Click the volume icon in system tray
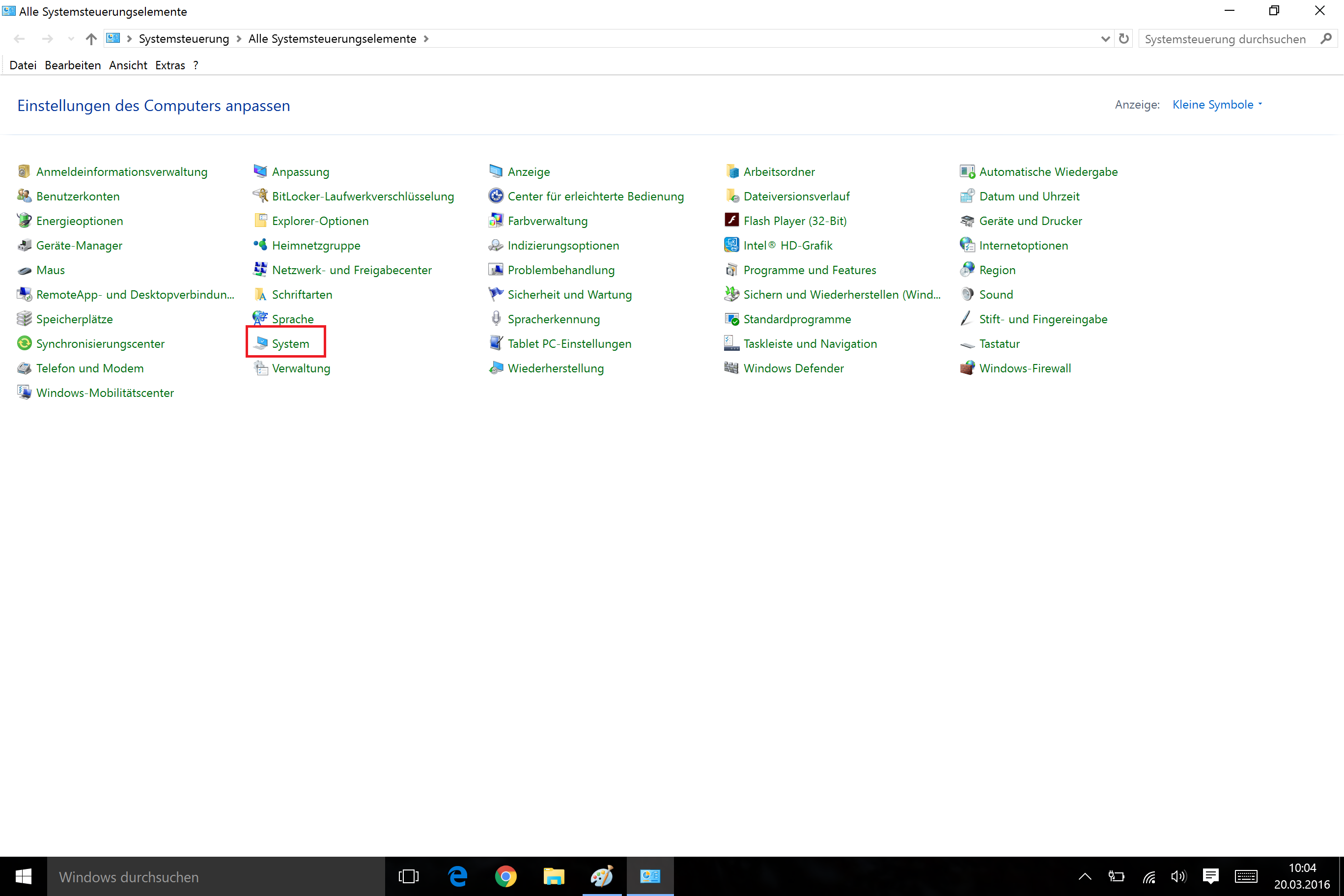This screenshot has height=896, width=1344. [x=1178, y=876]
